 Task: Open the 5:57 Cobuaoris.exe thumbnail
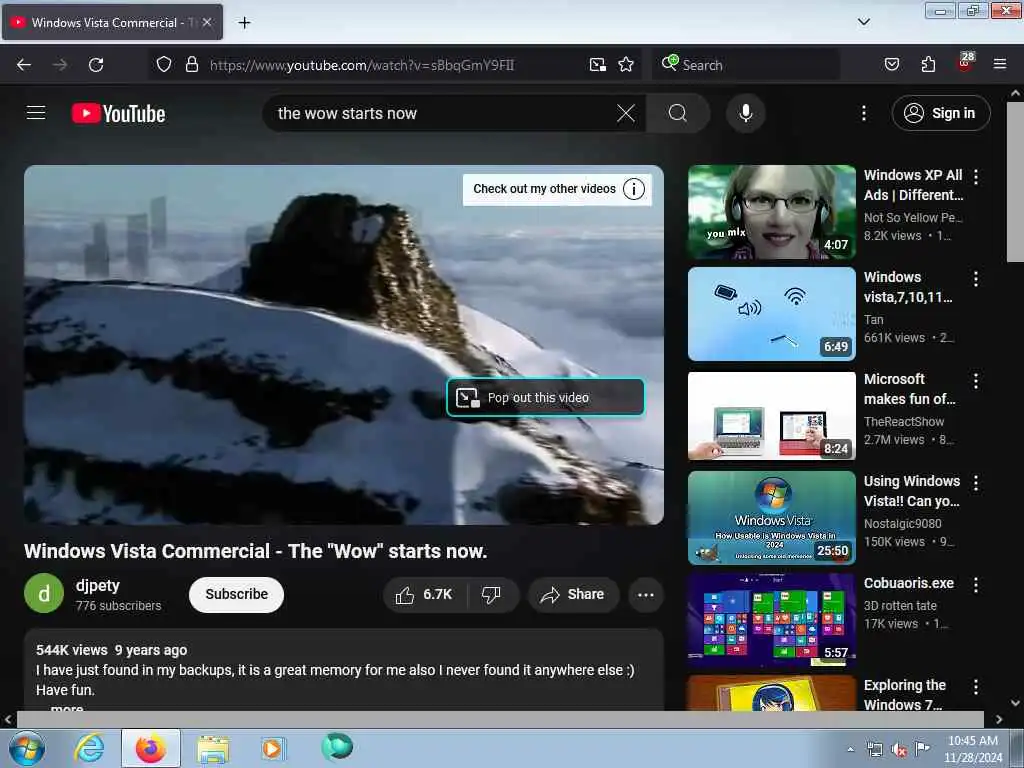771,620
